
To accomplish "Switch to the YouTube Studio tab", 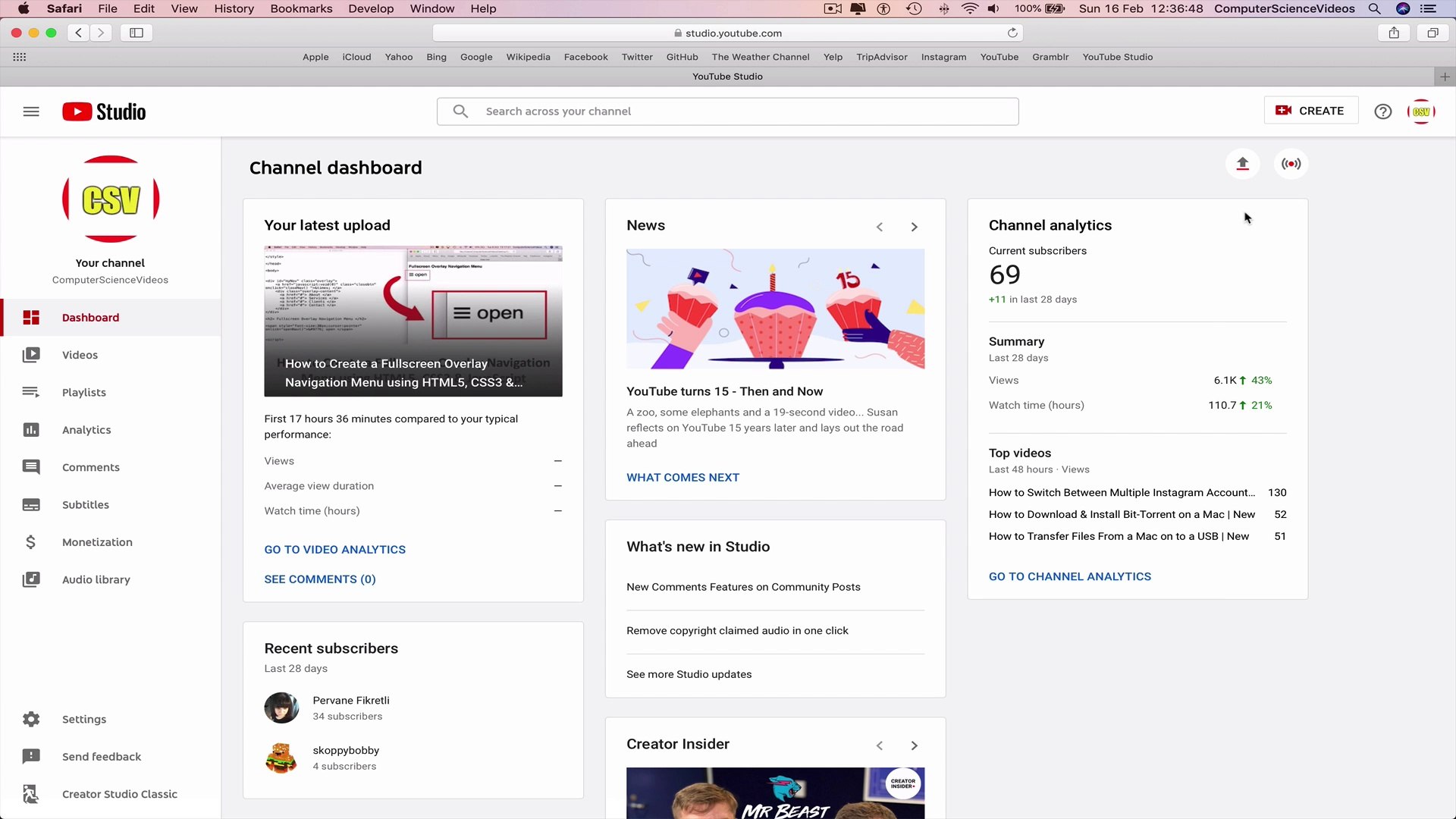I will [727, 76].
